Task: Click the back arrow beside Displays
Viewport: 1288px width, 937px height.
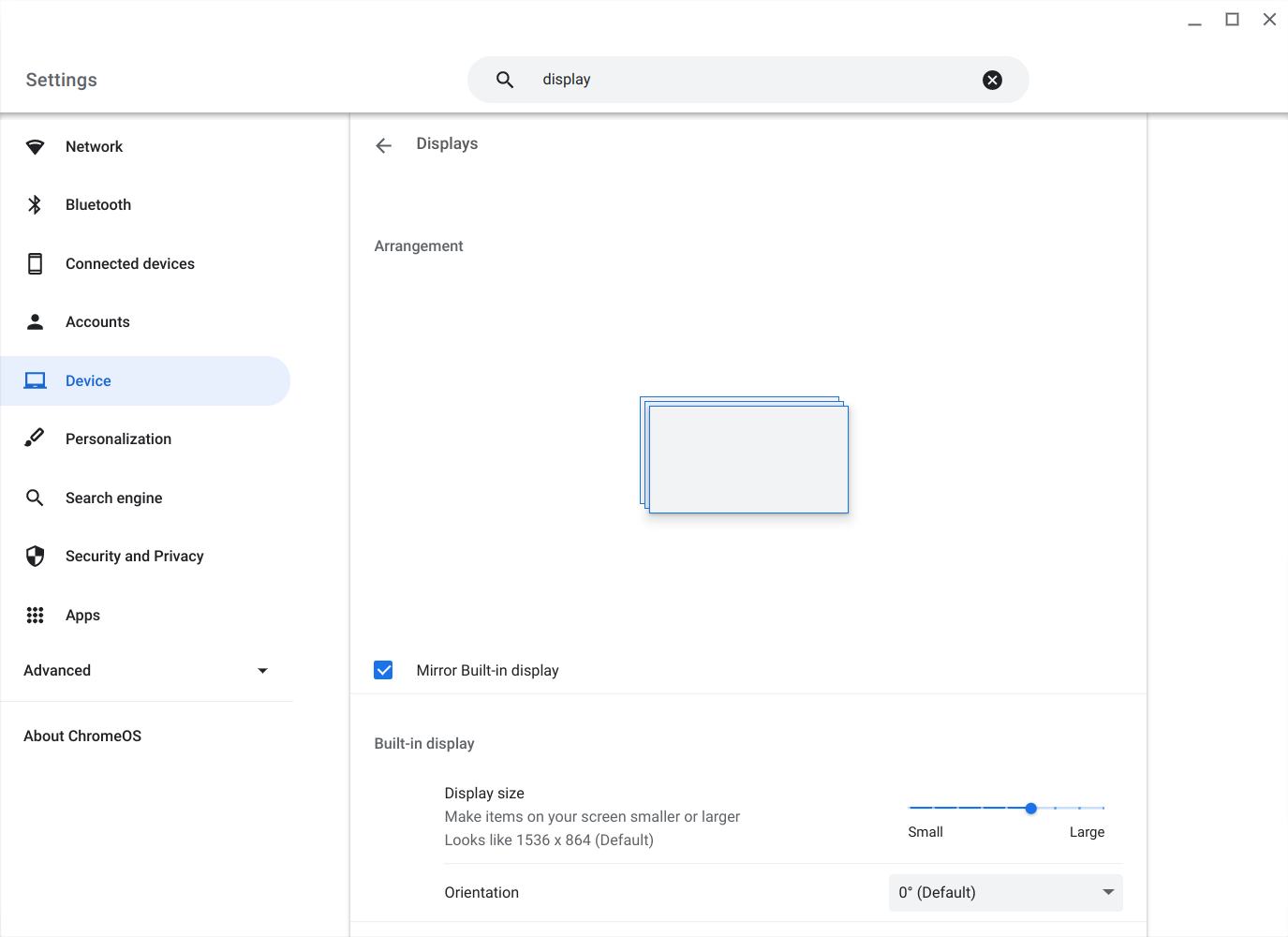Action: (x=383, y=145)
